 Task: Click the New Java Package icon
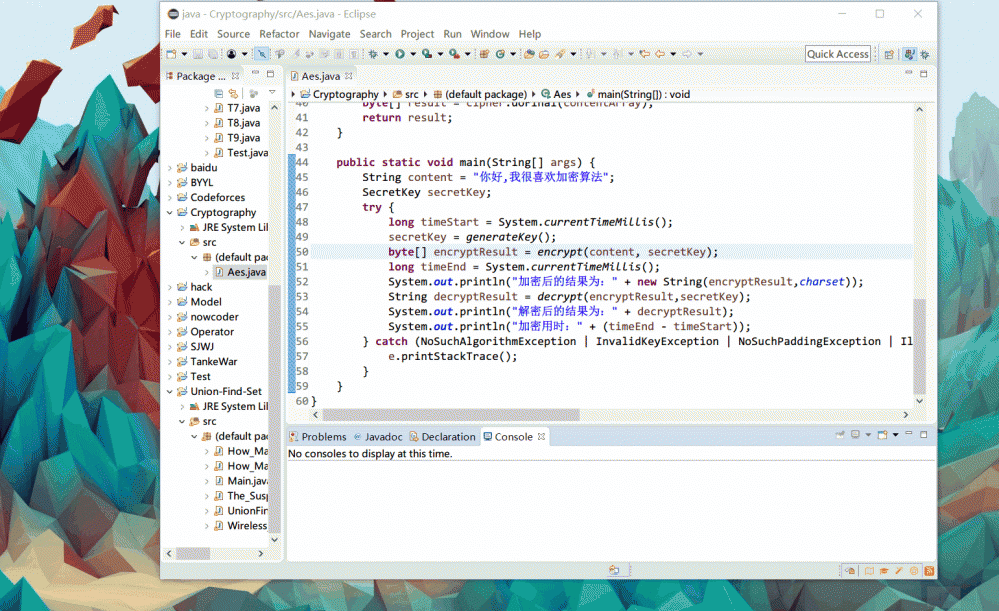tap(484, 54)
